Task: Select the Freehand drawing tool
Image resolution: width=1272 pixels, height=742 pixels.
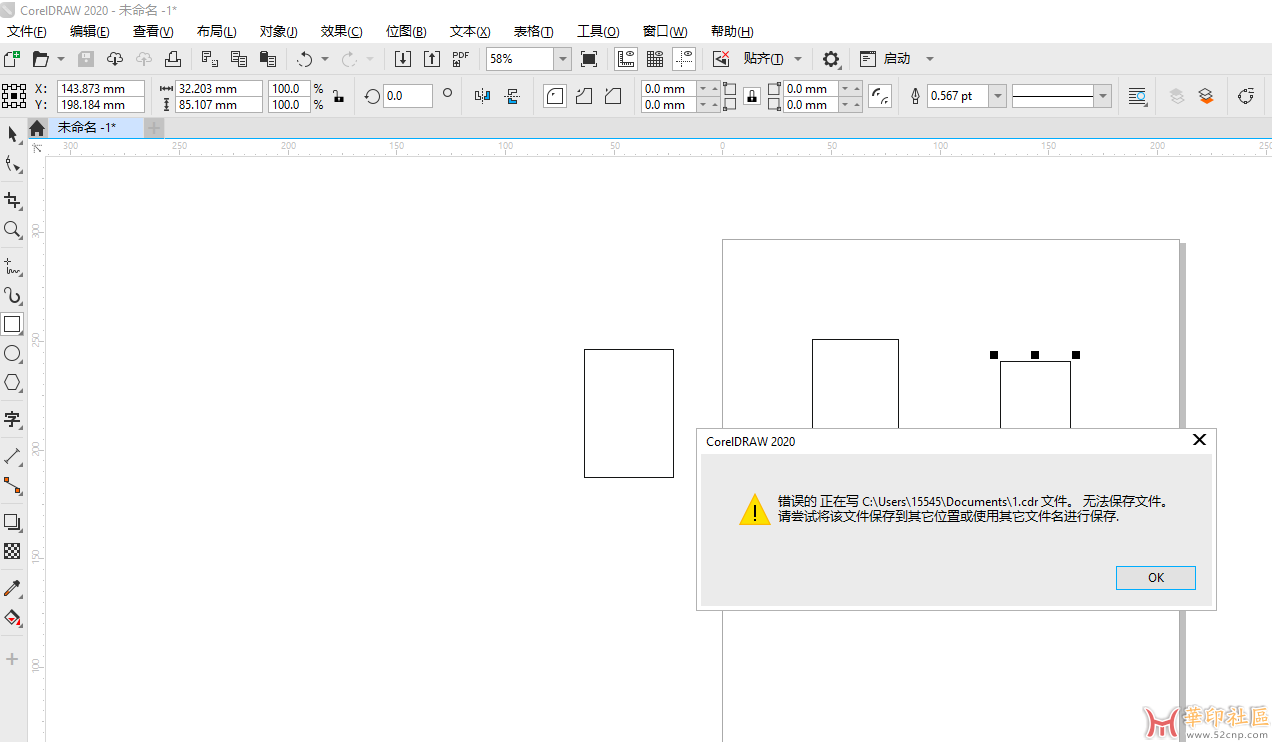Action: tap(12, 267)
